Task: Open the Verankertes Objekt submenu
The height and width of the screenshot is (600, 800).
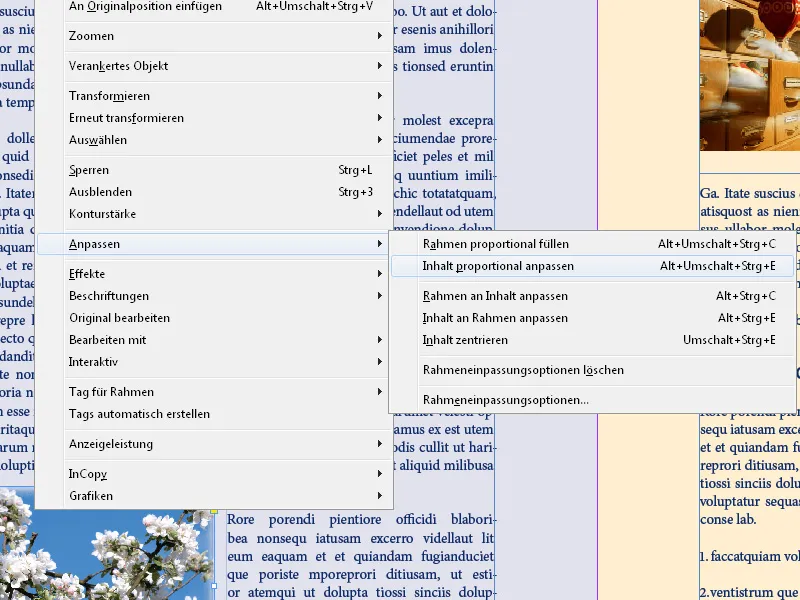Action: (x=214, y=66)
